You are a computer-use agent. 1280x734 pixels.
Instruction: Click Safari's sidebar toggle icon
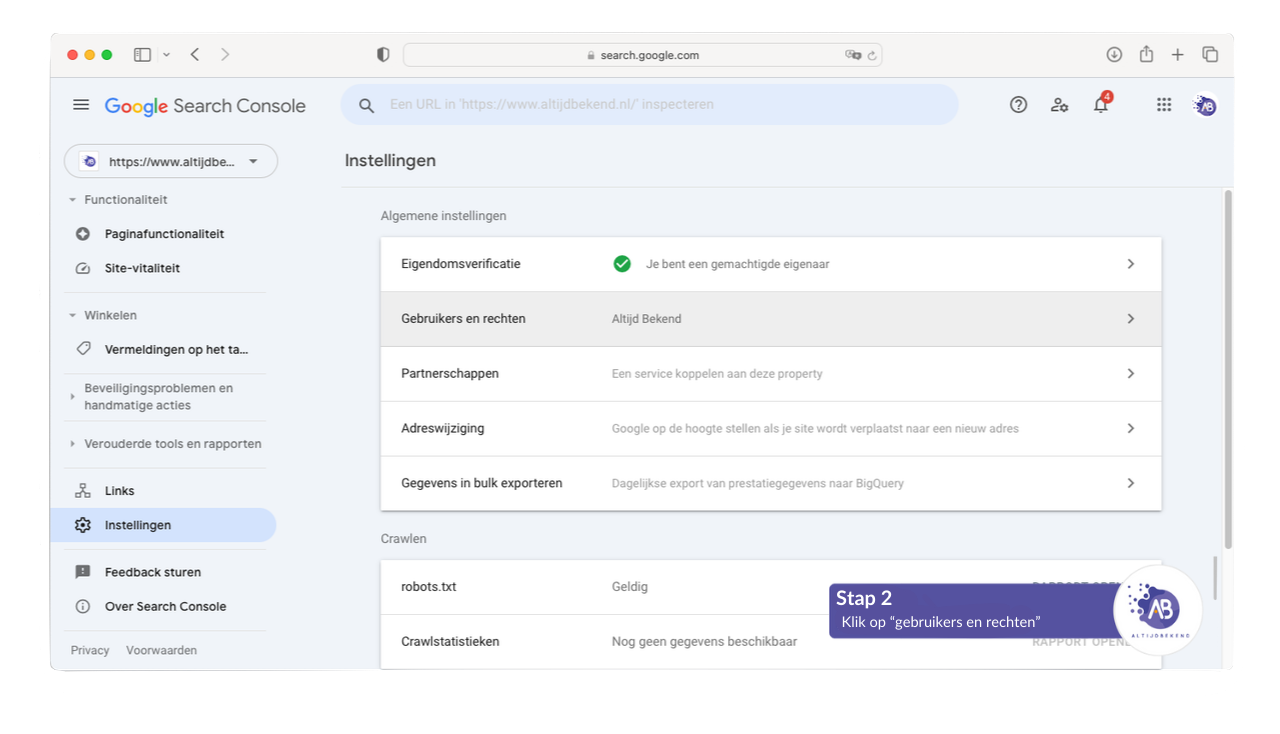coord(142,55)
